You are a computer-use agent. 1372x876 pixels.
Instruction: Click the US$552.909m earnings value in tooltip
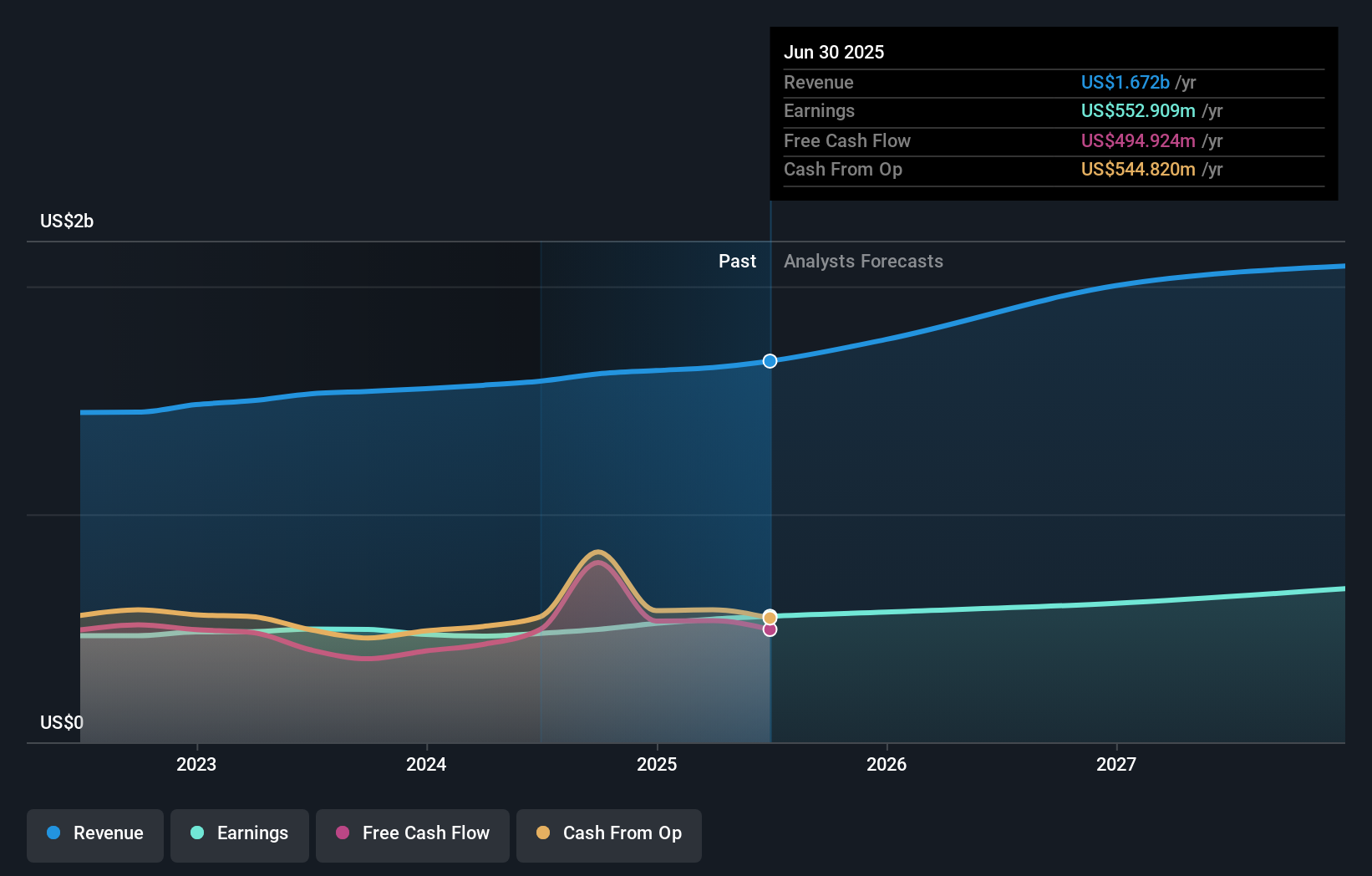1137,111
